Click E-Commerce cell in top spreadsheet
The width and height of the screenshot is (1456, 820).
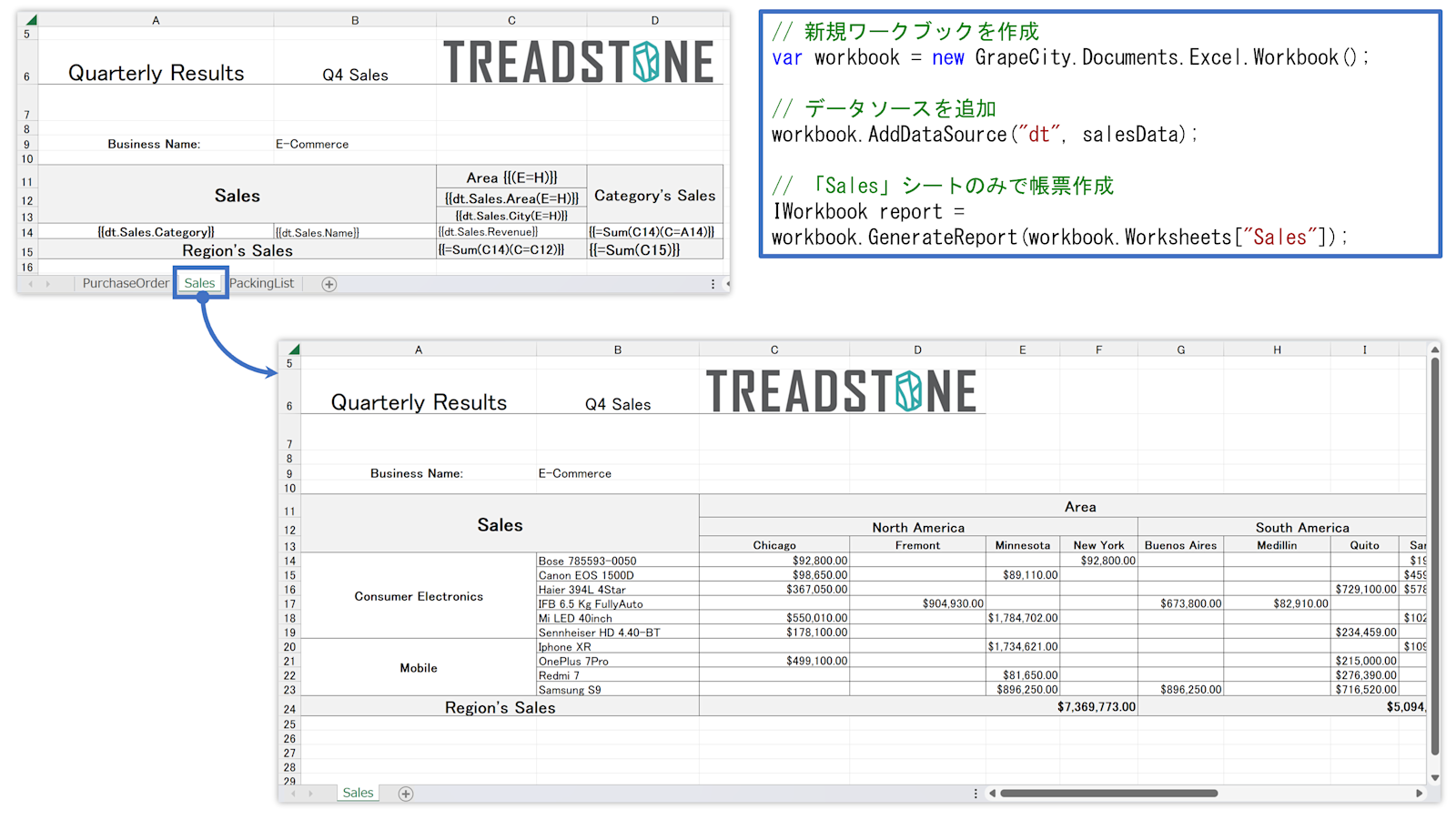point(355,144)
